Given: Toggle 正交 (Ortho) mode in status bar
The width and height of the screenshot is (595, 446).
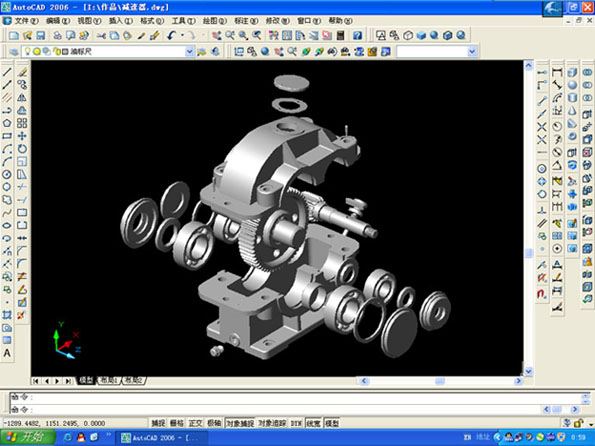Looking at the screenshot, I should pos(196,423).
